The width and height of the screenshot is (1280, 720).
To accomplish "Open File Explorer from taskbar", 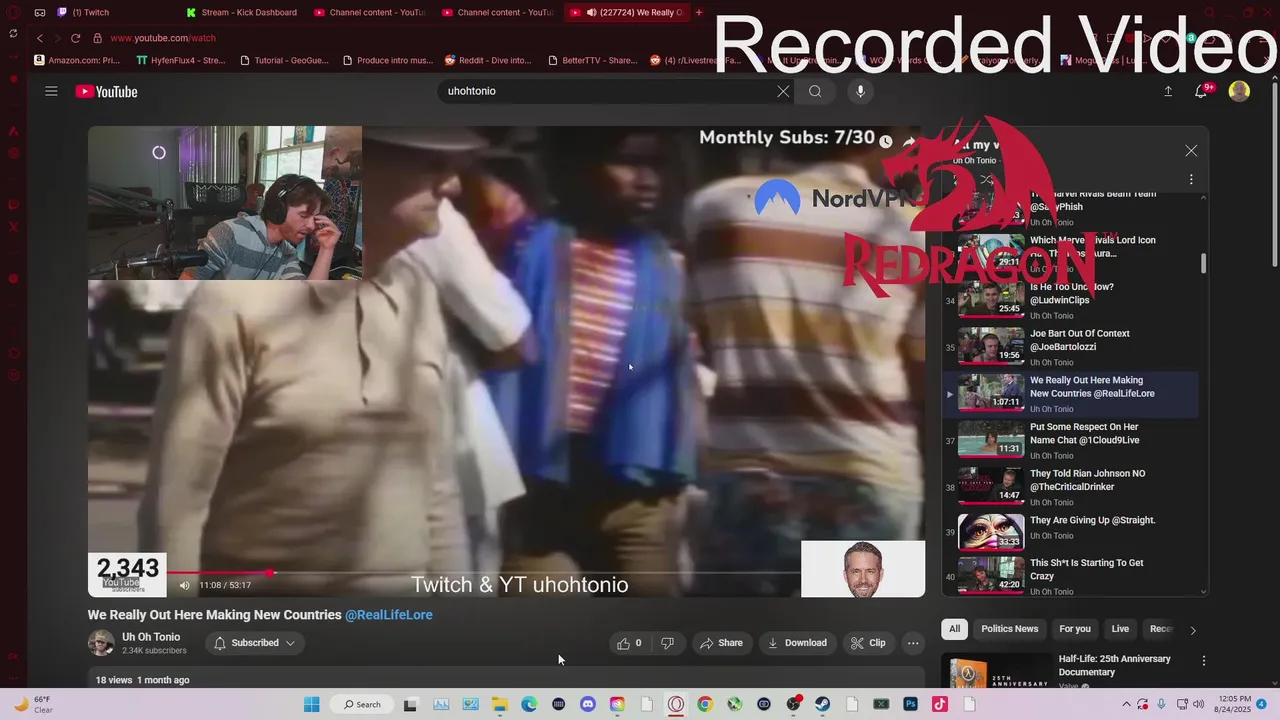I will coord(499,704).
